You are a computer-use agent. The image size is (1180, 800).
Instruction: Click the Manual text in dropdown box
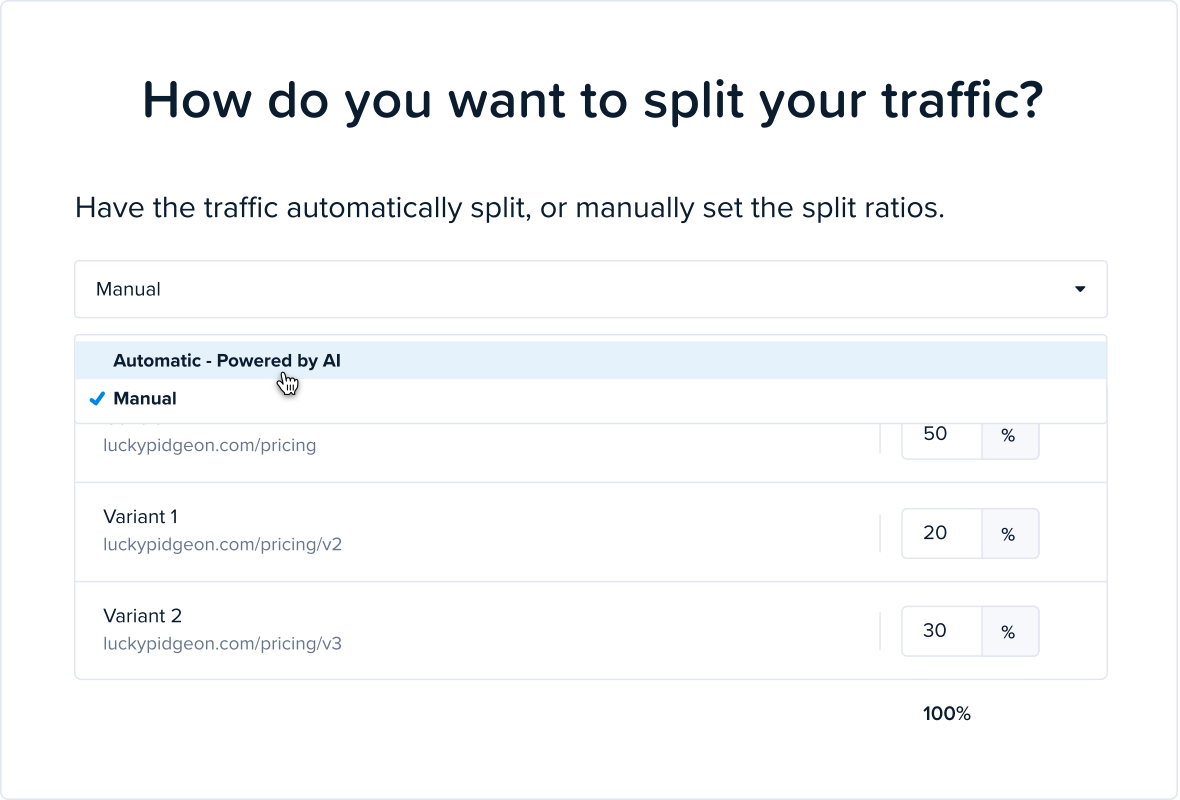(128, 289)
